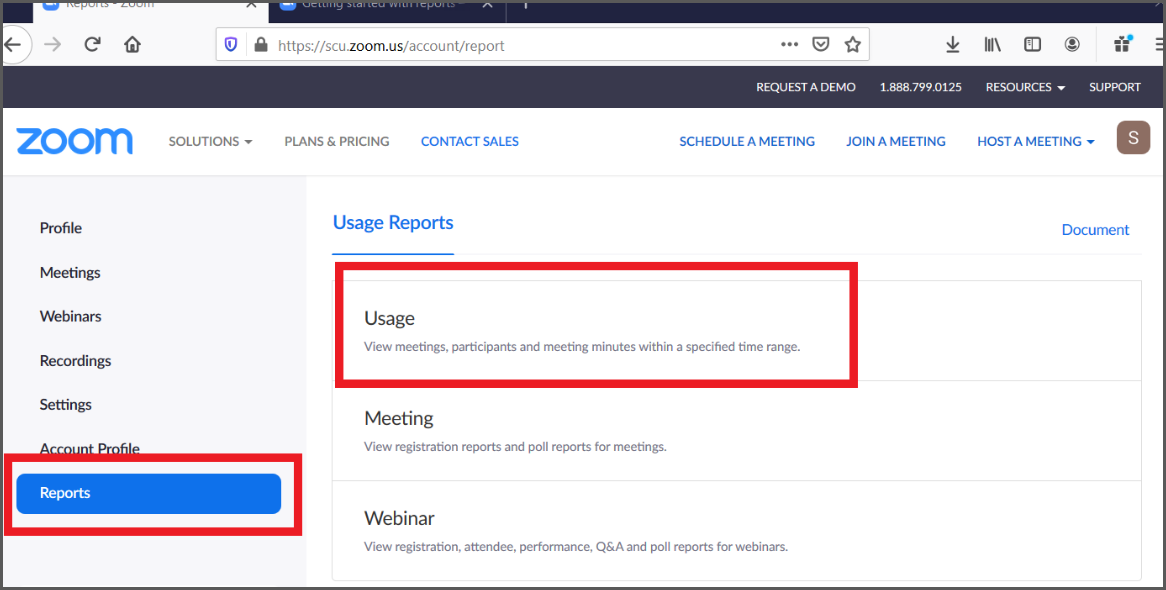Click the Zoom logo to go home
The height and width of the screenshot is (590, 1166).
click(x=74, y=141)
